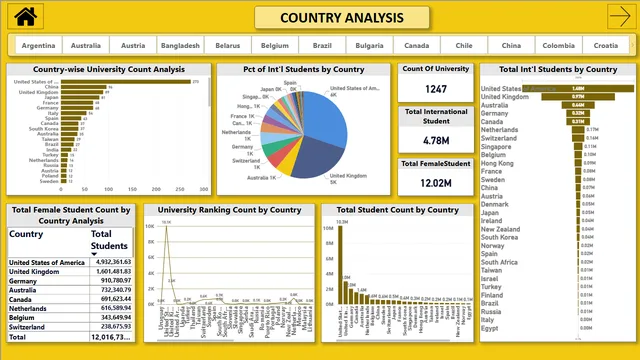Advance the country slicer's right scroll arrow
This screenshot has height=360, width=640.
633,45
